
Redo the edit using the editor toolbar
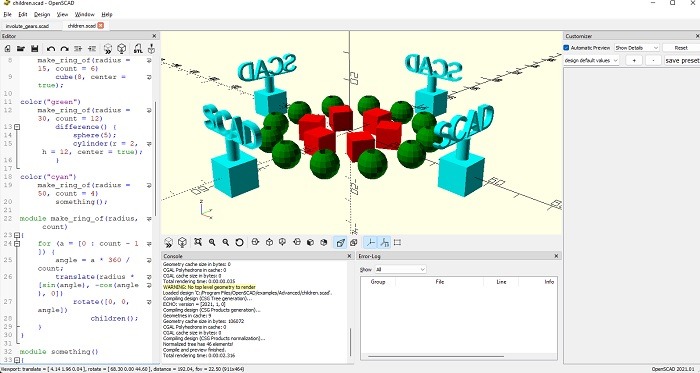pyautogui.click(x=64, y=49)
